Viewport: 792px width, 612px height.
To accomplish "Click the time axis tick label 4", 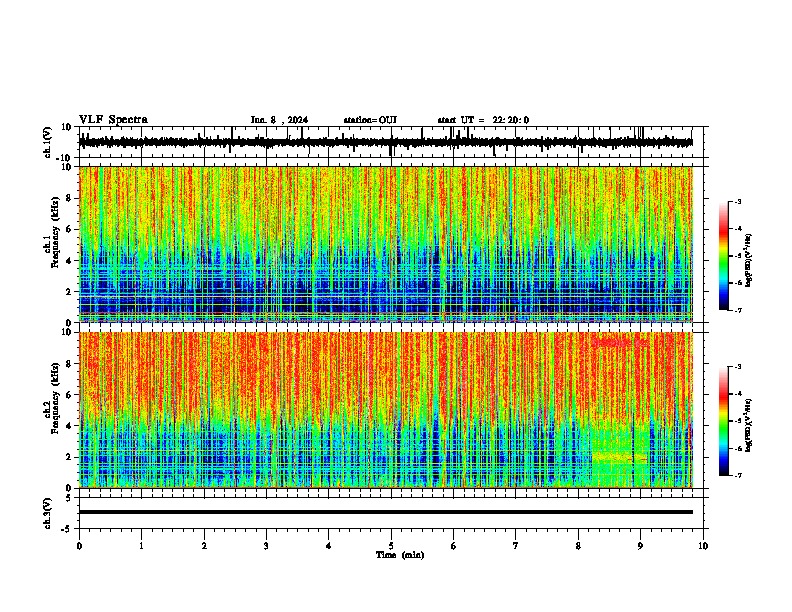I will pyautogui.click(x=329, y=546).
